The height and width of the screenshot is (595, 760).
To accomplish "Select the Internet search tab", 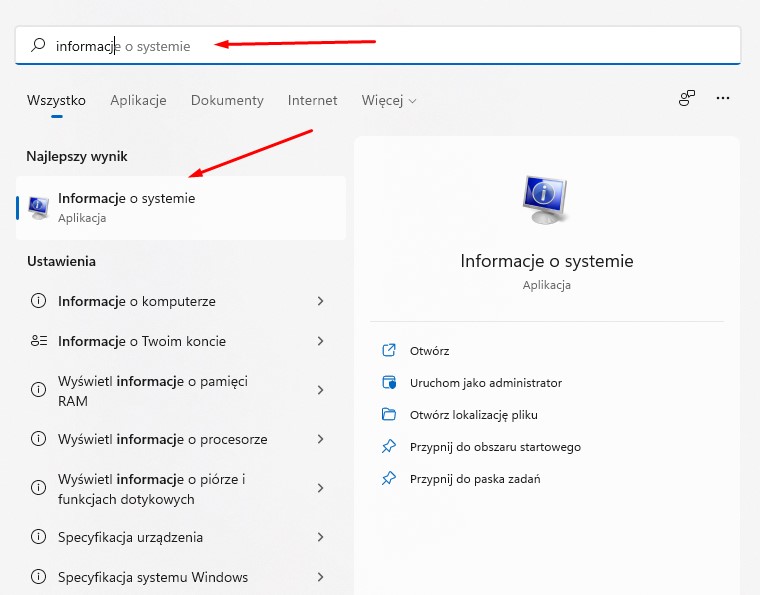I will click(312, 101).
